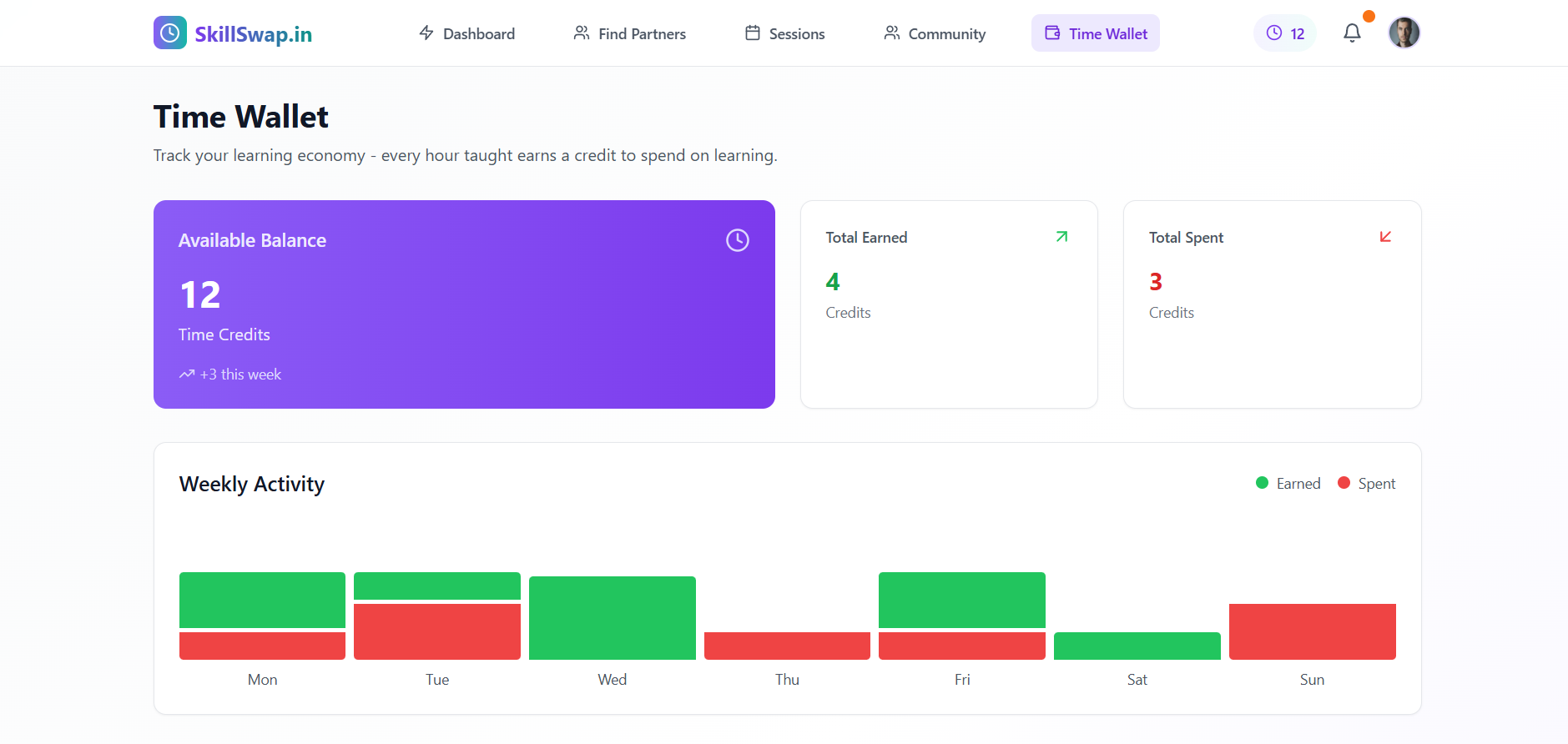Click the green Earned legend dot

[x=1263, y=483]
